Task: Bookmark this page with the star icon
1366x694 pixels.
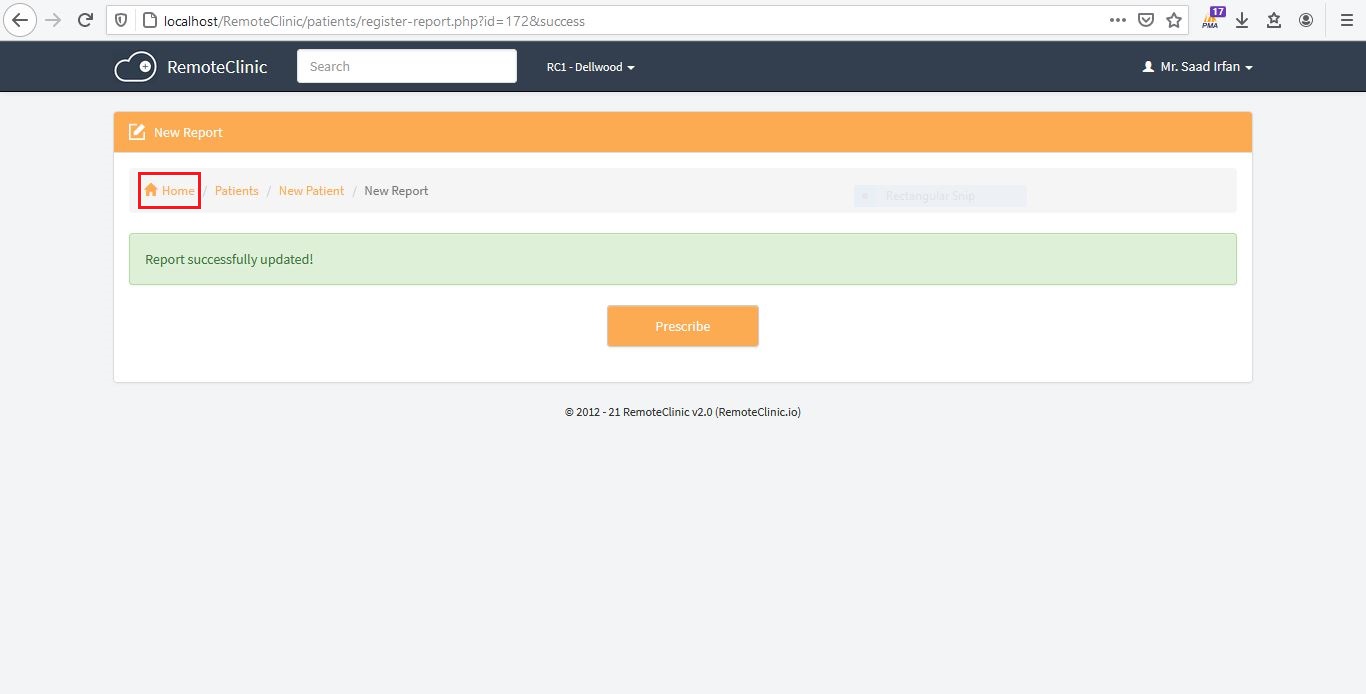Action: pyautogui.click(x=1174, y=20)
